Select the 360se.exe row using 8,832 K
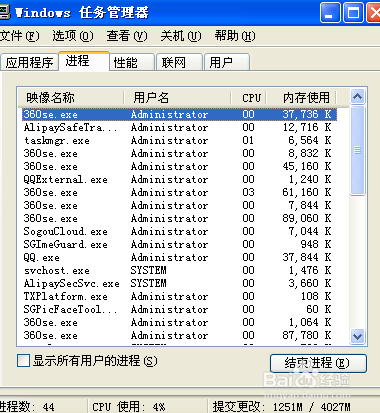The width and height of the screenshot is (380, 413). pyautogui.click(x=179, y=153)
